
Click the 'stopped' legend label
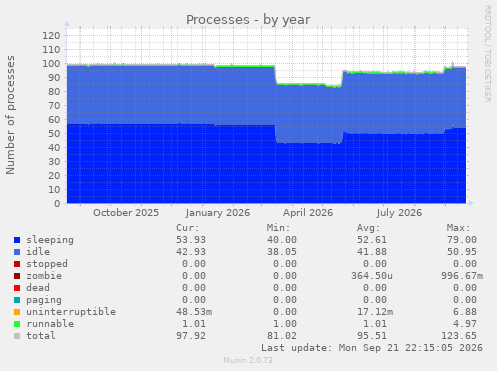click(47, 264)
